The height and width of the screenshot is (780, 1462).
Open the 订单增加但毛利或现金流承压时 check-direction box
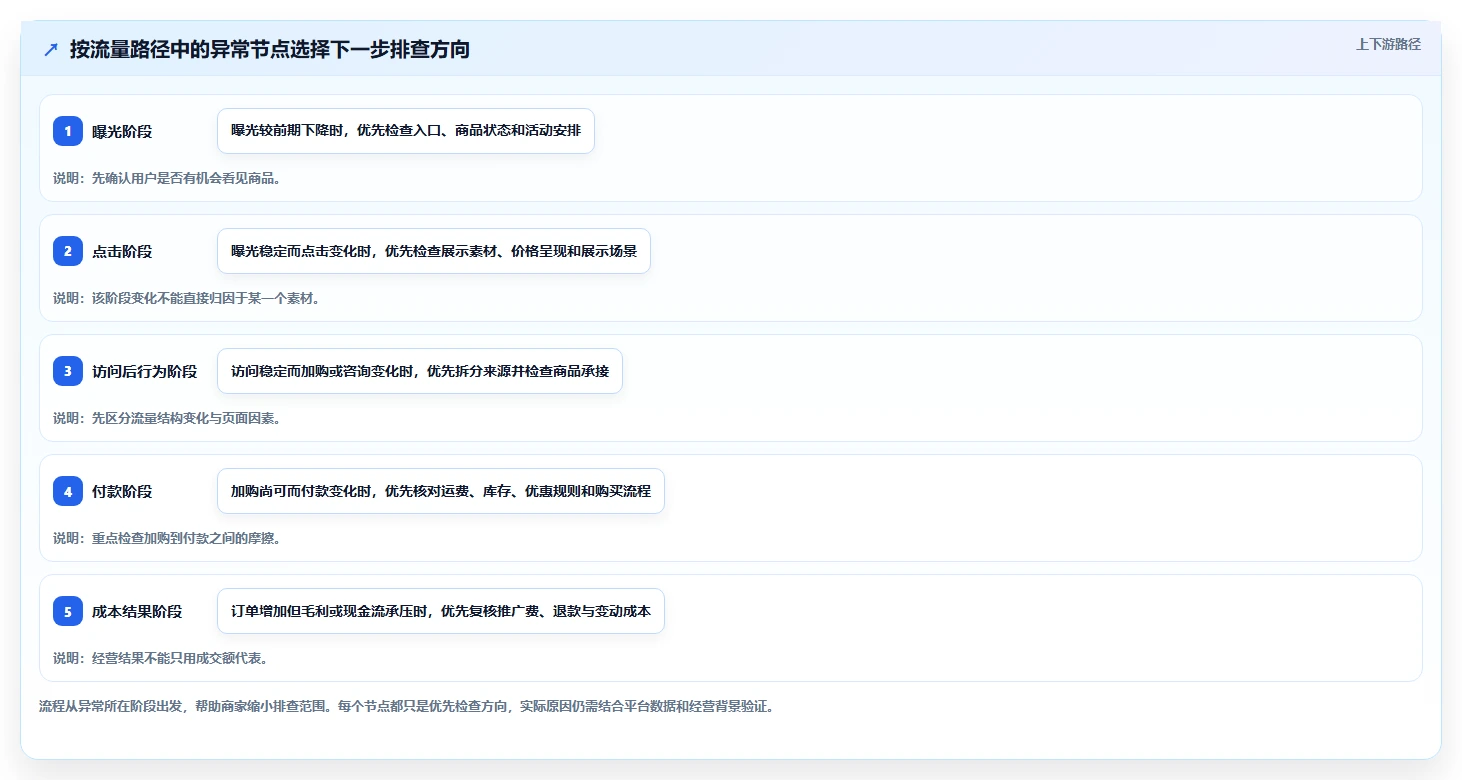coord(441,611)
